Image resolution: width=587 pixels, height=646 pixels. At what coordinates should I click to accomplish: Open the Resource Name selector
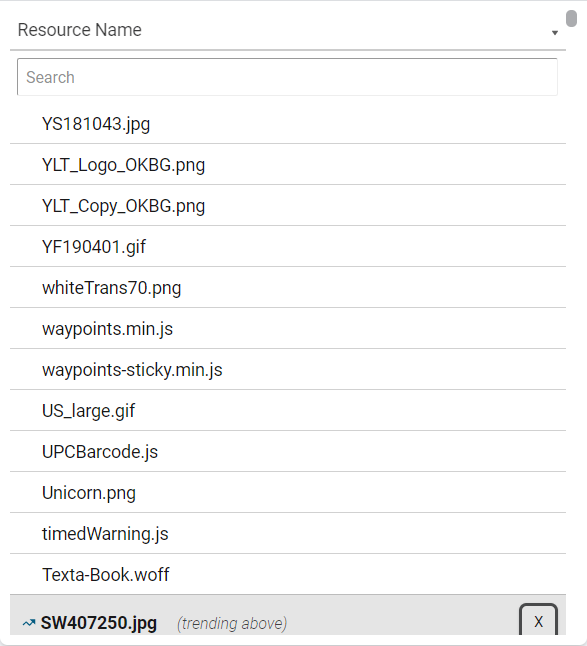coord(288,30)
